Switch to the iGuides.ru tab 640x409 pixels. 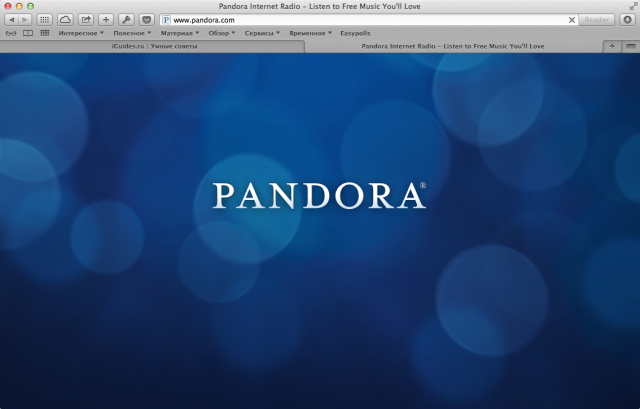[x=153, y=47]
